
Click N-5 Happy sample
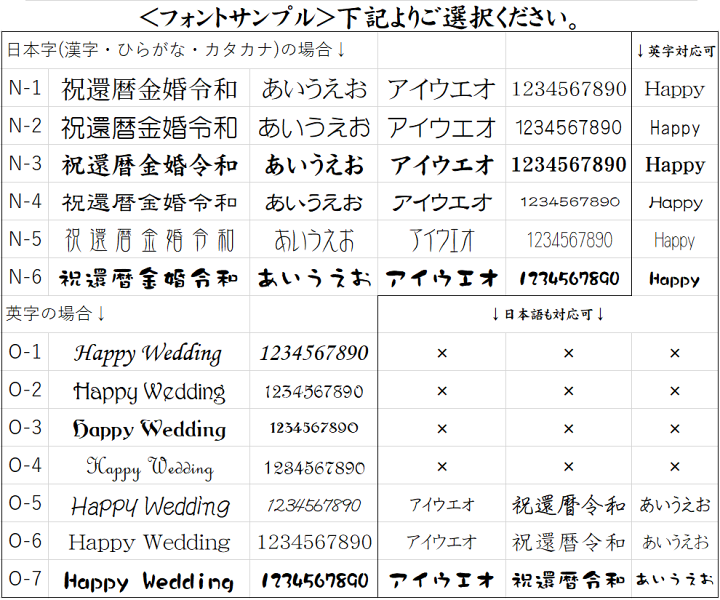(675, 241)
